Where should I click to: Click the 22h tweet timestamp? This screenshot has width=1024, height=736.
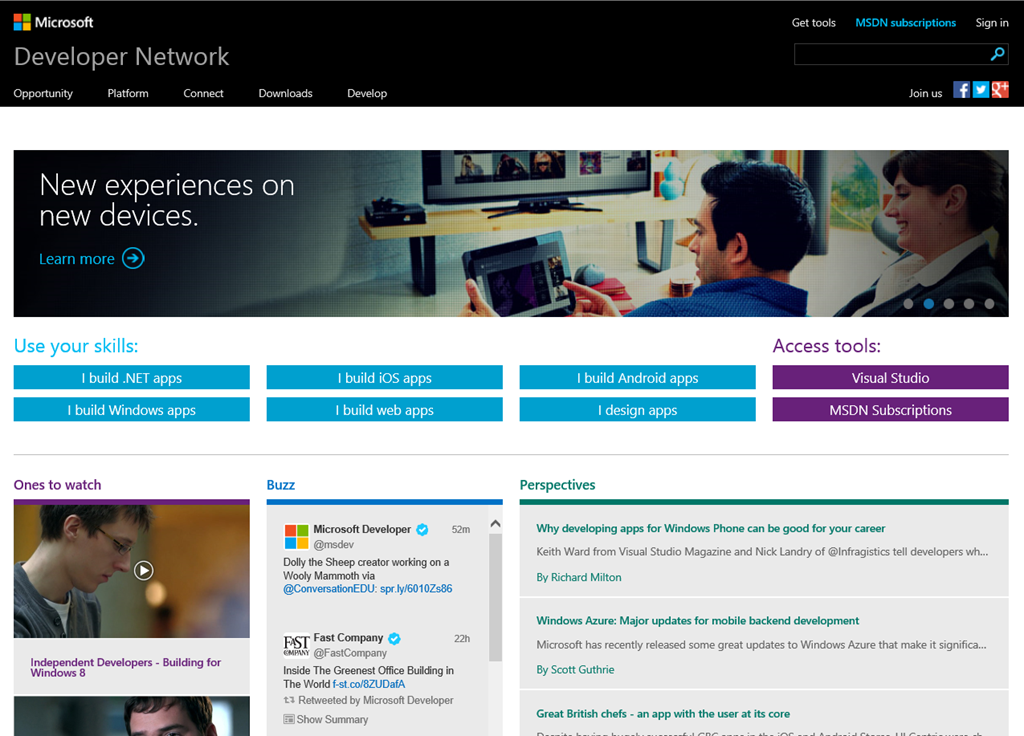click(462, 639)
